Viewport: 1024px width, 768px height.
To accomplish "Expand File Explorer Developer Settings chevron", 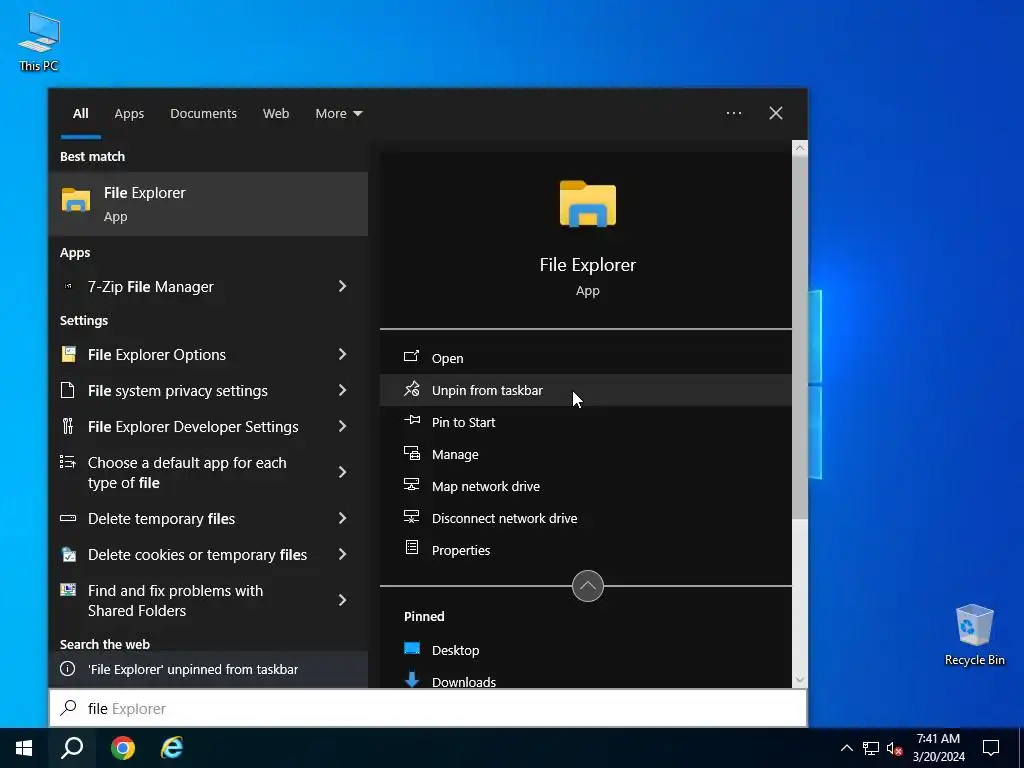I will coord(342,426).
